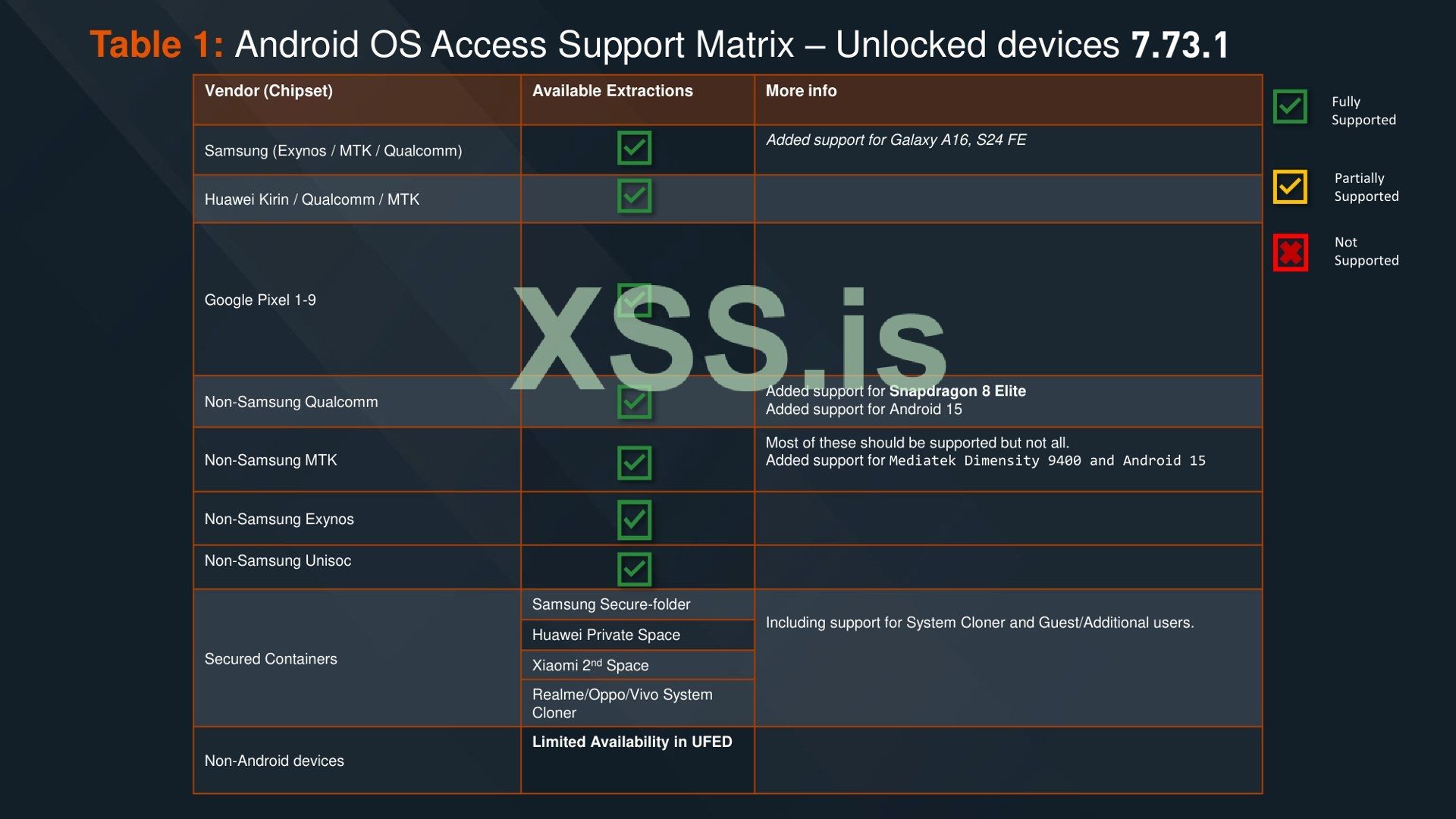Viewport: 1456px width, 819px height.
Task: Select the Huawei Private Space cell
Action: point(607,635)
